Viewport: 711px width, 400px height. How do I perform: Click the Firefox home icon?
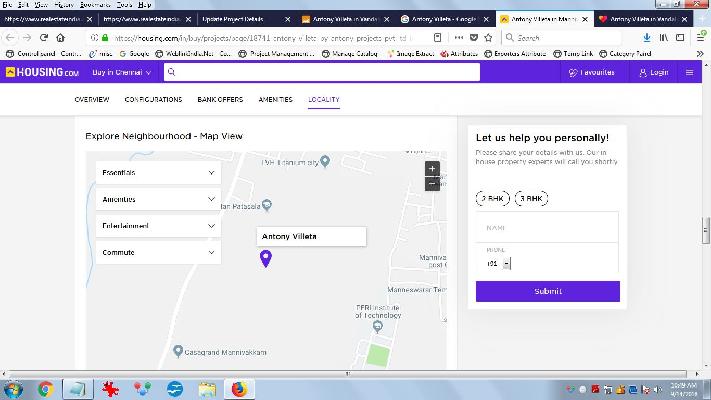pos(60,38)
